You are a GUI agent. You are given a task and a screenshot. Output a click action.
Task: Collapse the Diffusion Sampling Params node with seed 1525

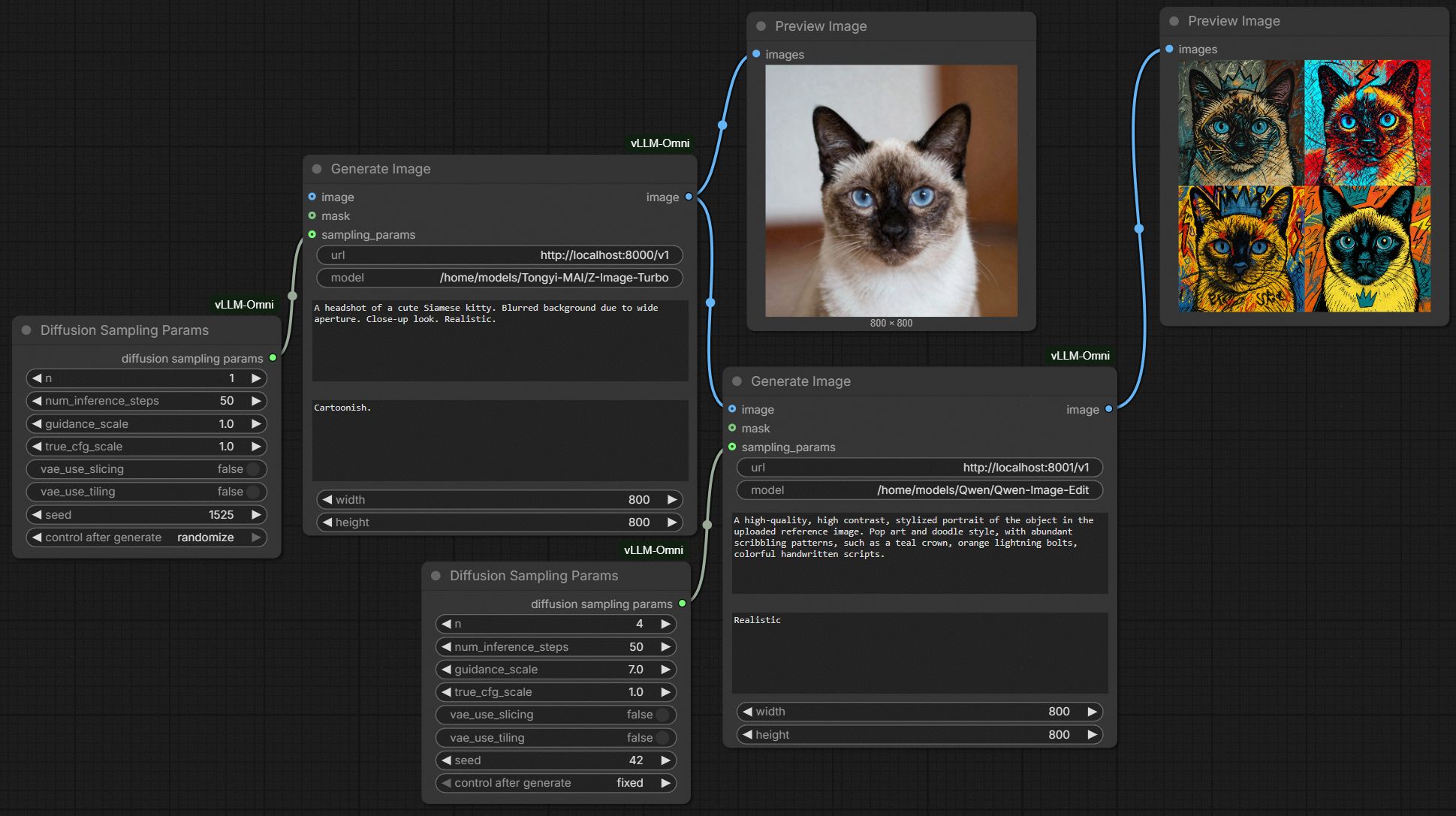26,330
